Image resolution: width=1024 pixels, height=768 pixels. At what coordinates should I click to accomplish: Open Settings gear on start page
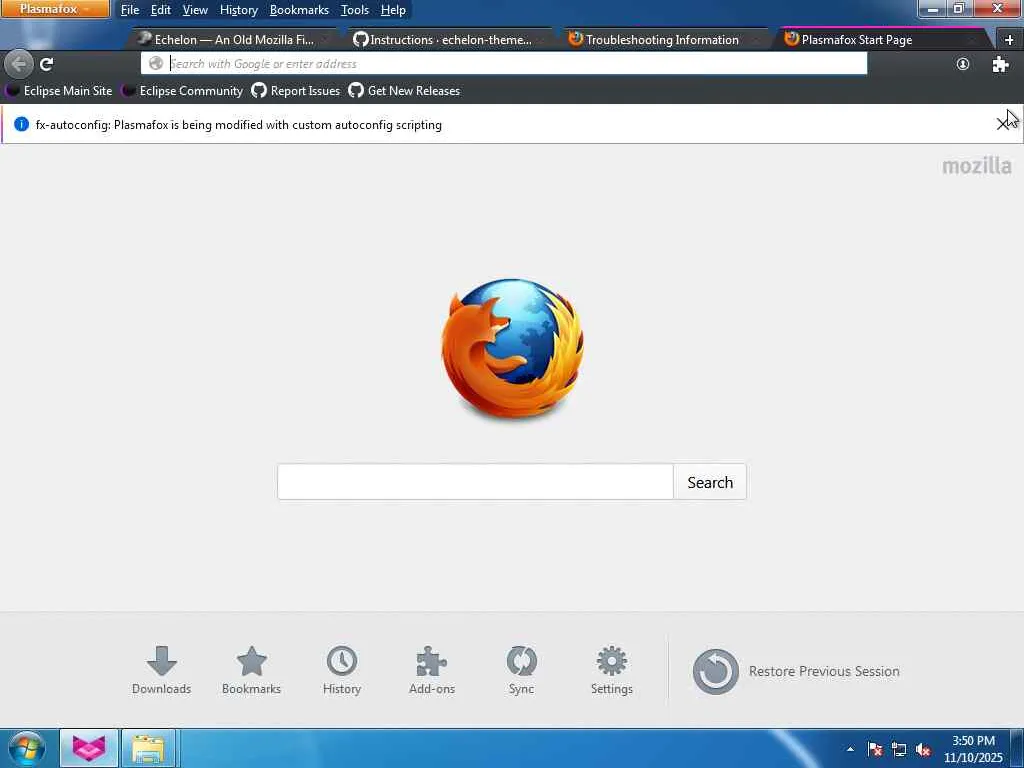(612, 671)
